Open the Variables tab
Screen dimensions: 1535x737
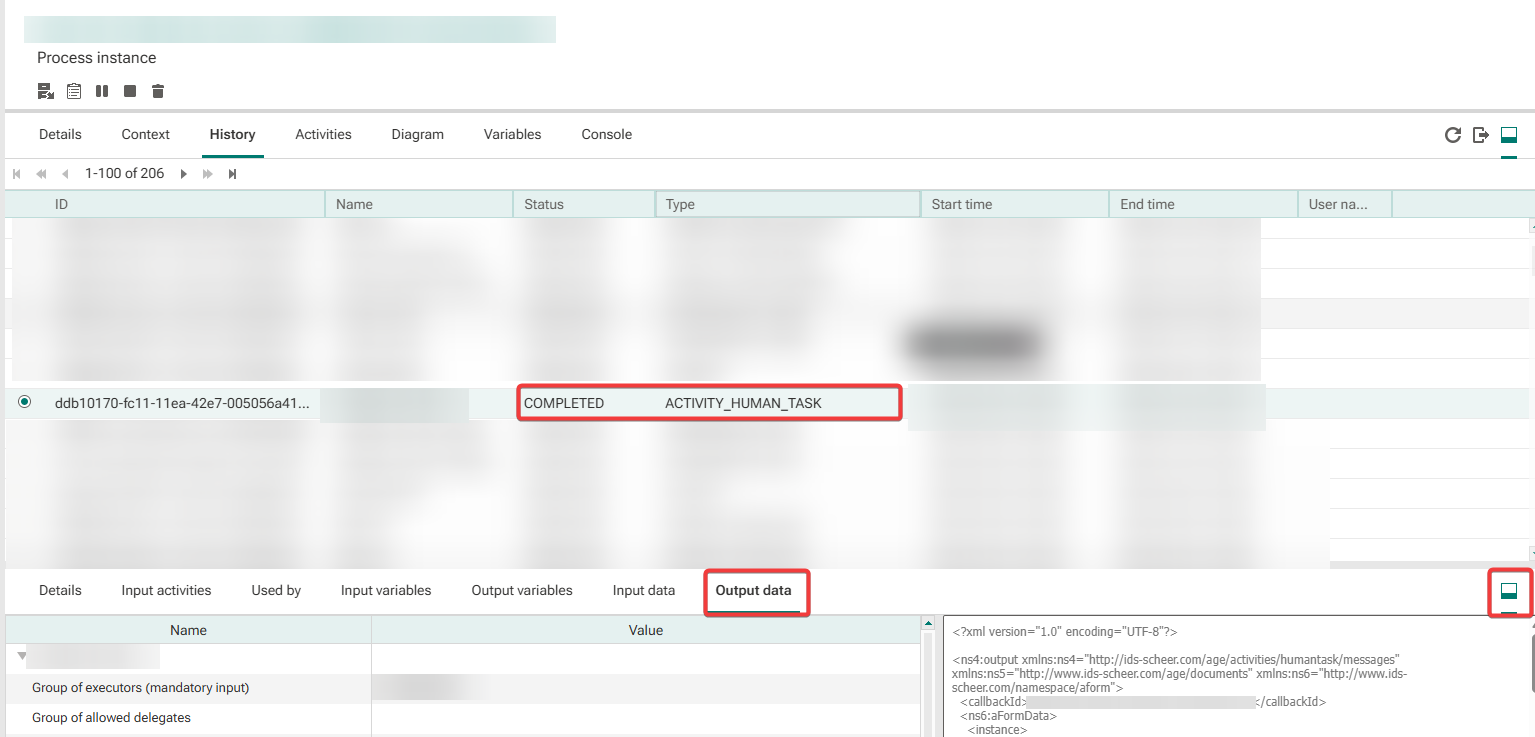[512, 134]
